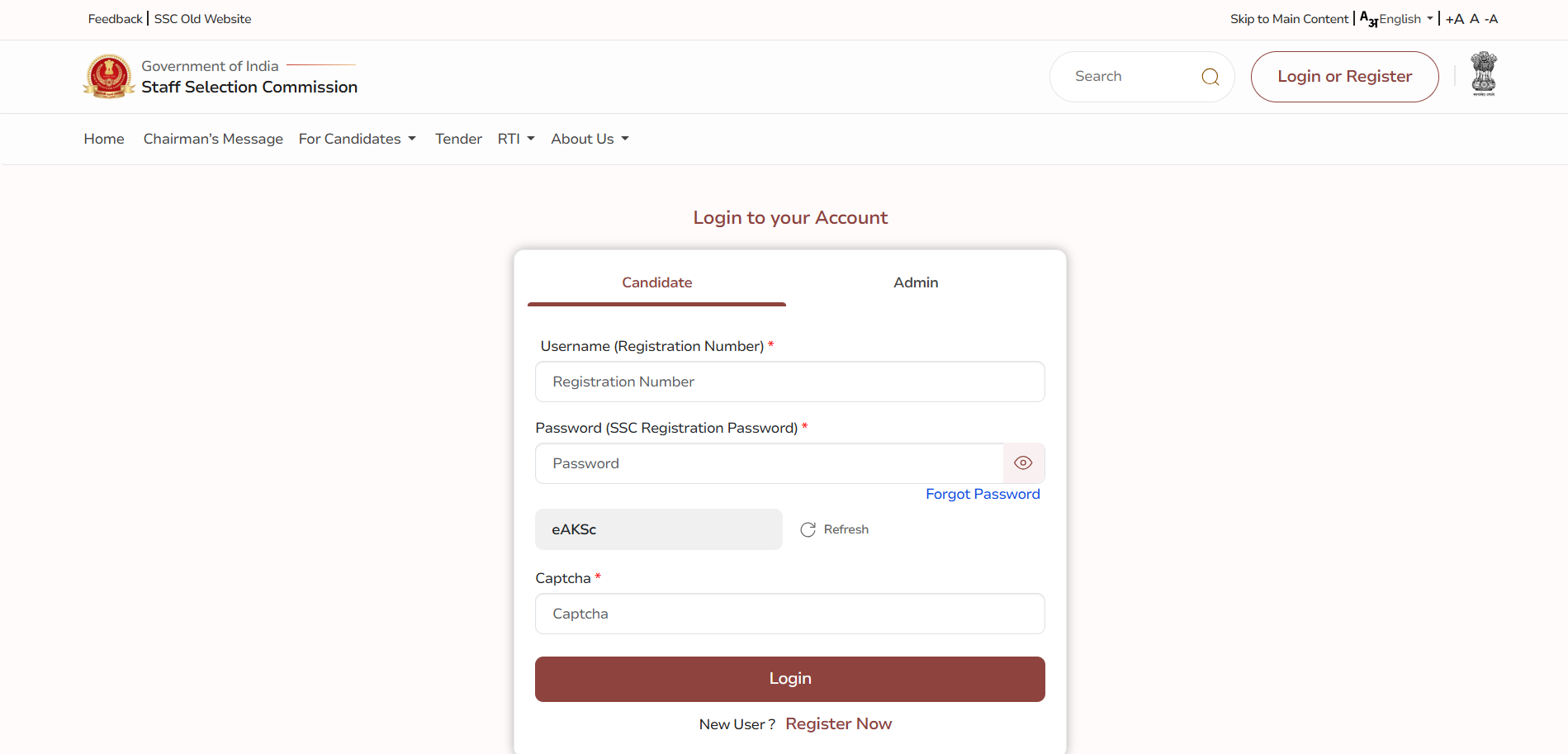Image resolution: width=1568 pixels, height=754 pixels.
Task: Click the national emblem icon
Action: click(1484, 74)
